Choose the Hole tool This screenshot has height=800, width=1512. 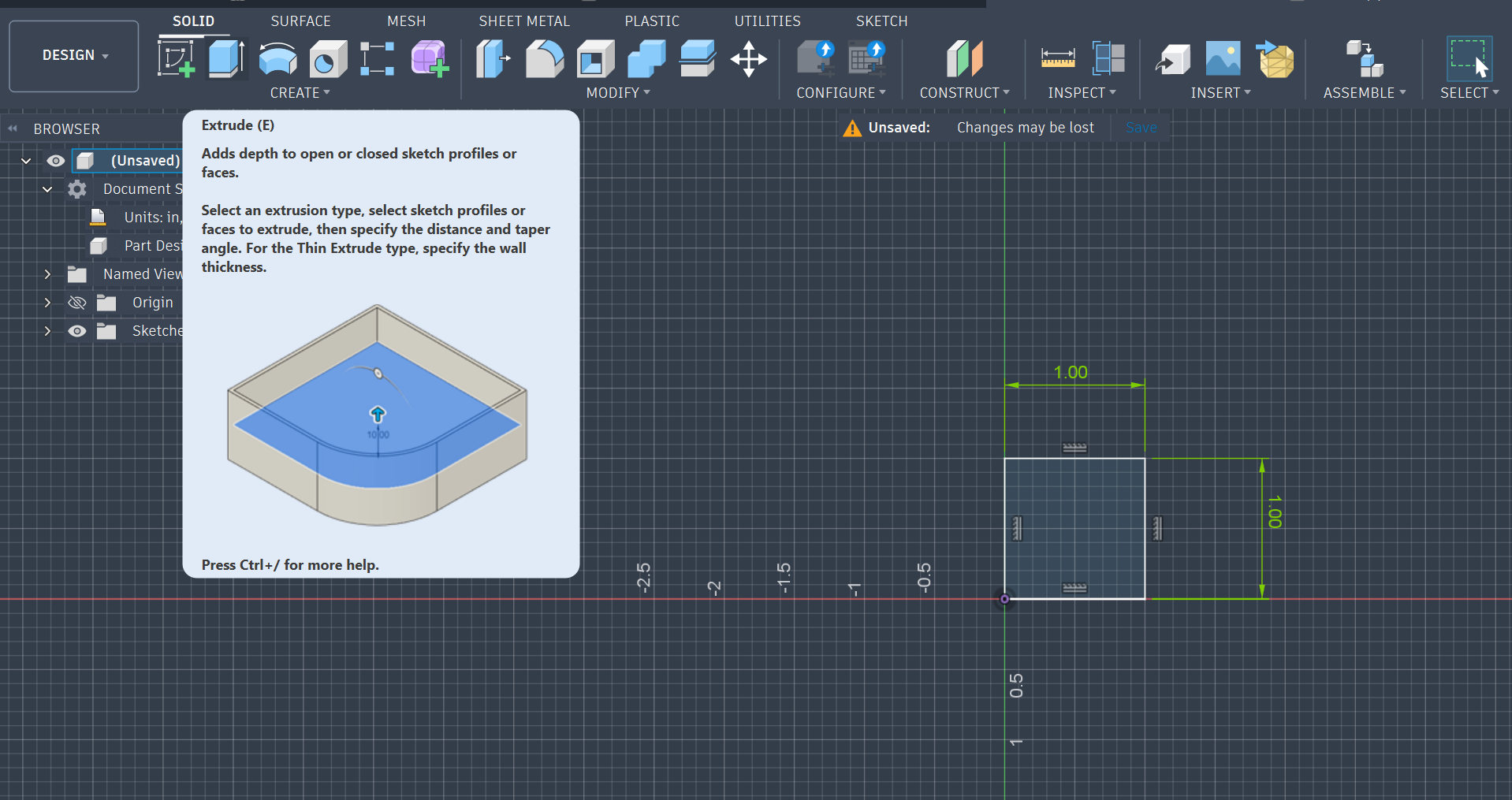click(x=328, y=59)
